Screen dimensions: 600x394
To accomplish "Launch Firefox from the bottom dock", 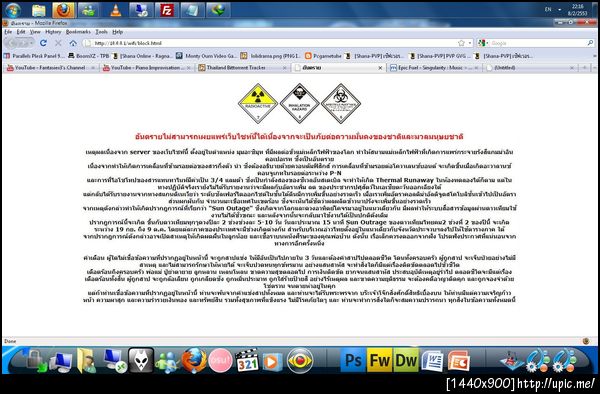I will (194, 360).
